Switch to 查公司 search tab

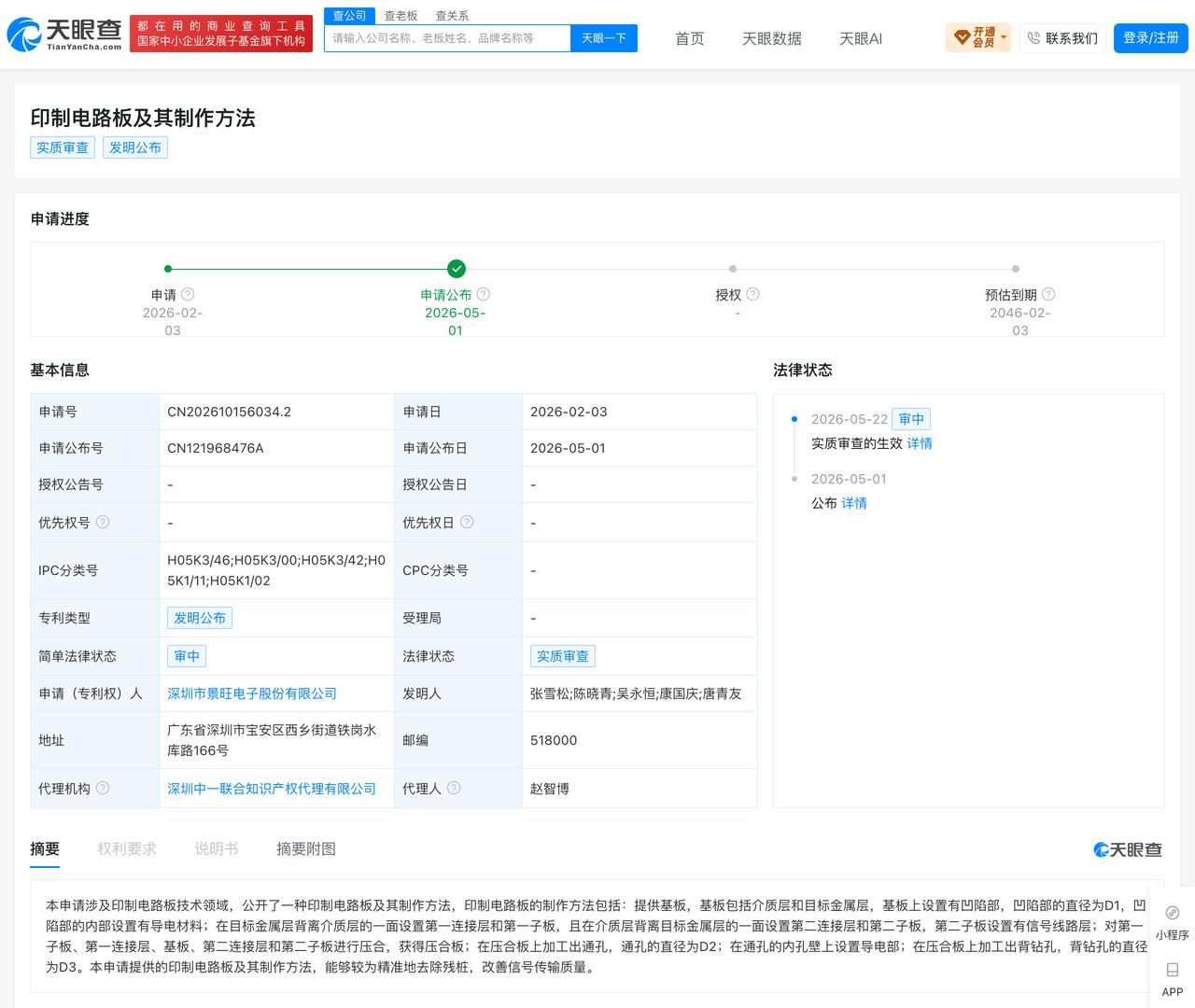click(349, 16)
